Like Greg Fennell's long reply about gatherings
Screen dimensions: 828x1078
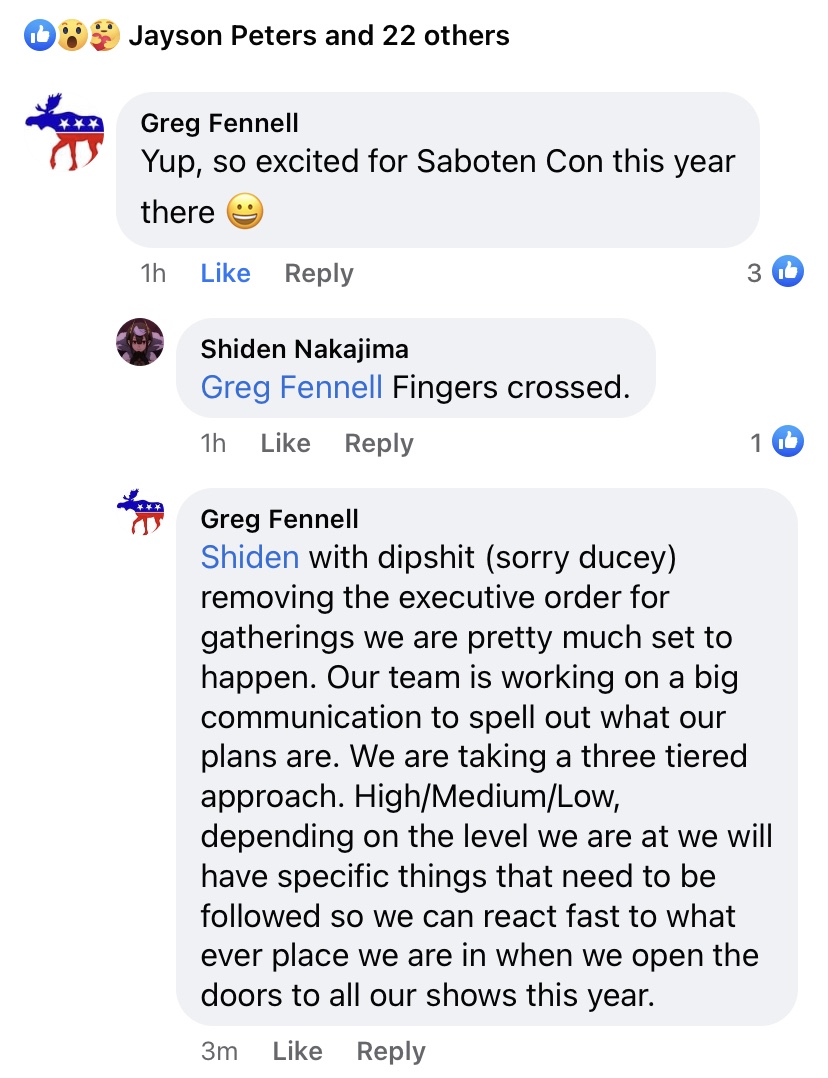click(297, 1051)
